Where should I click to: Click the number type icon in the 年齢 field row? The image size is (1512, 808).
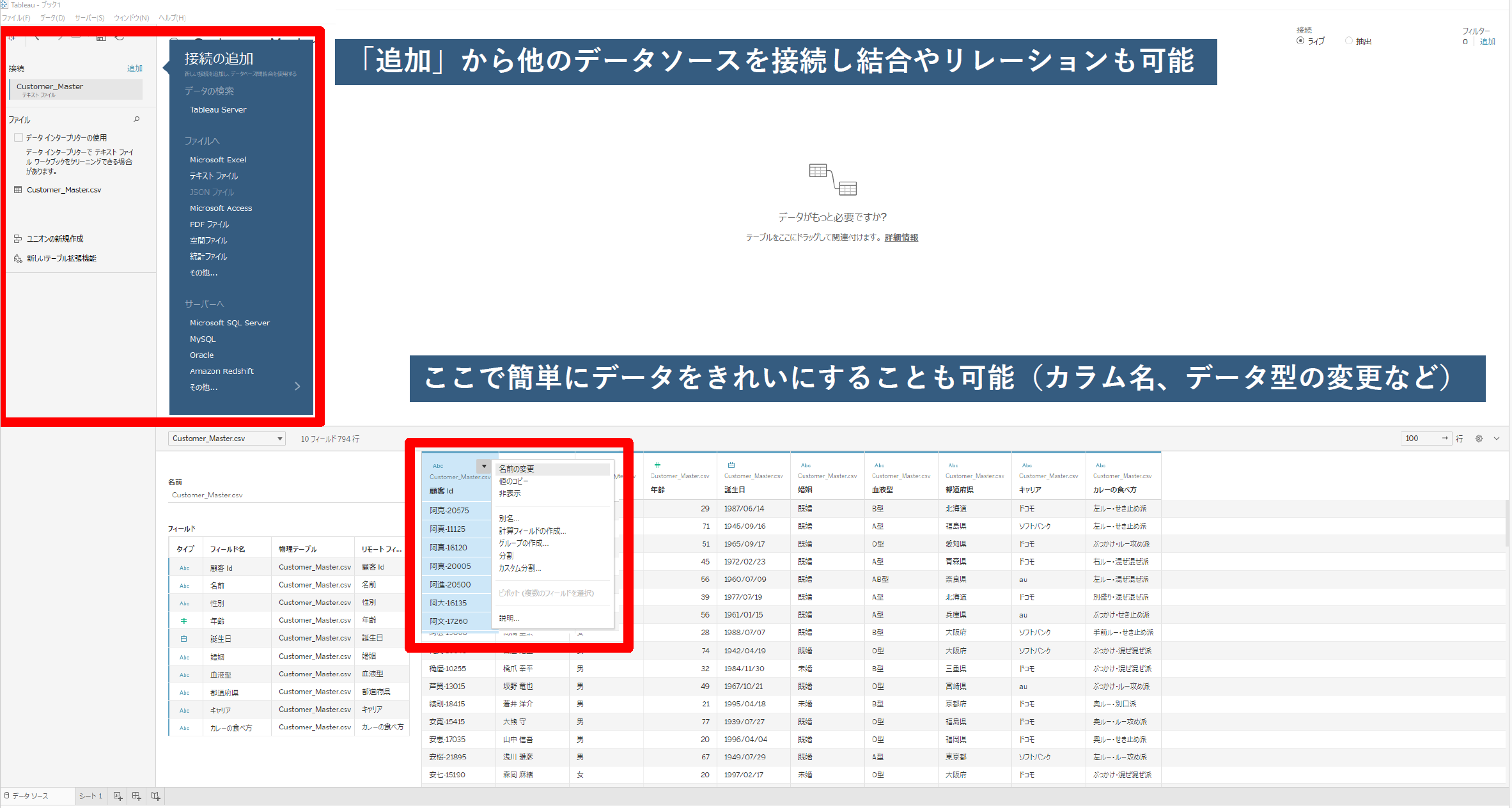pos(184,621)
